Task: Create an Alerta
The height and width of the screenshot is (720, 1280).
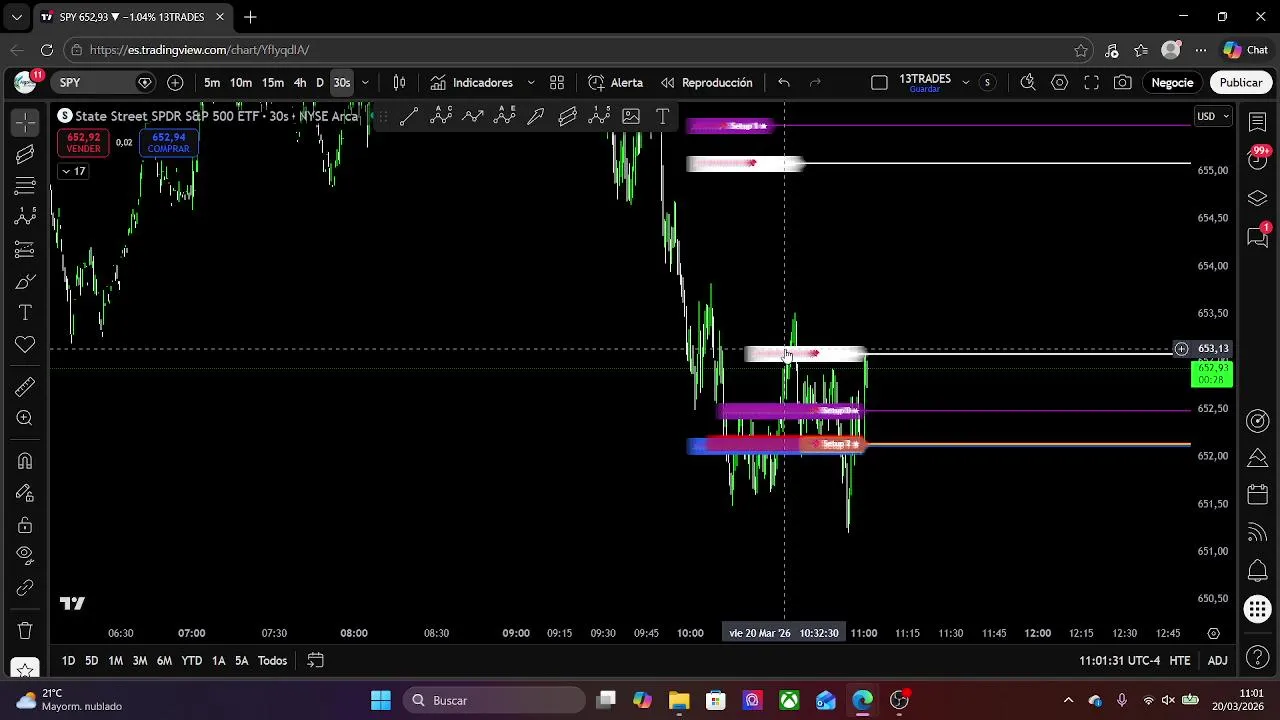Action: tap(615, 83)
